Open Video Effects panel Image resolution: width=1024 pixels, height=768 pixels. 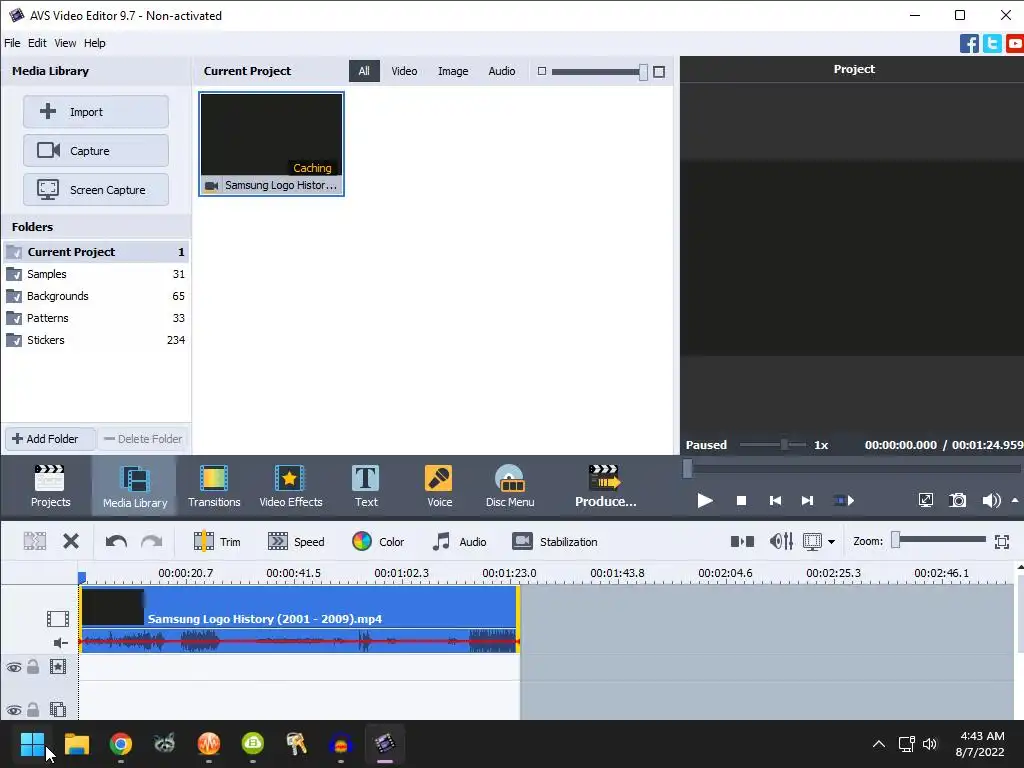click(291, 486)
